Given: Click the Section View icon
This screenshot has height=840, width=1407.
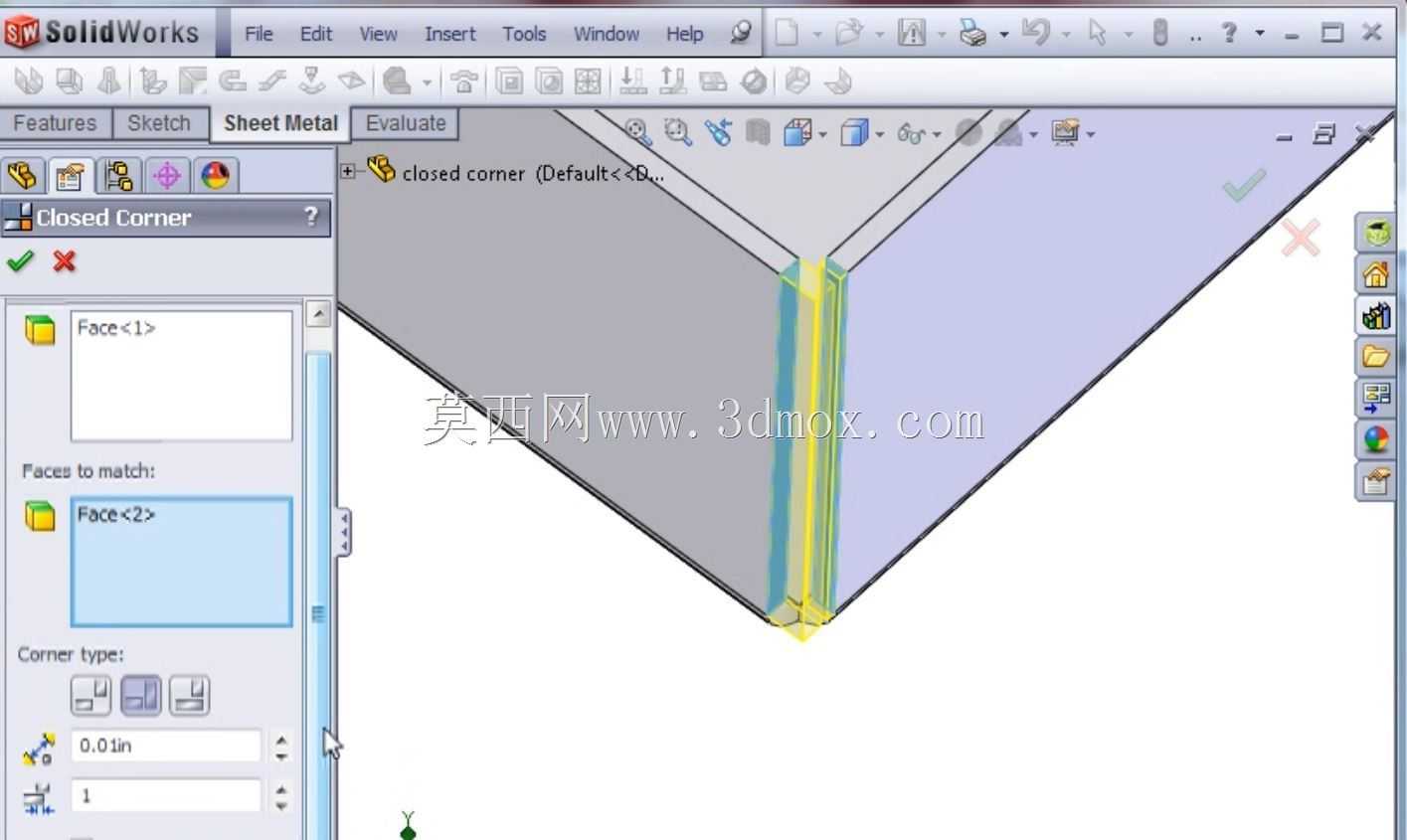Looking at the screenshot, I should point(759,132).
